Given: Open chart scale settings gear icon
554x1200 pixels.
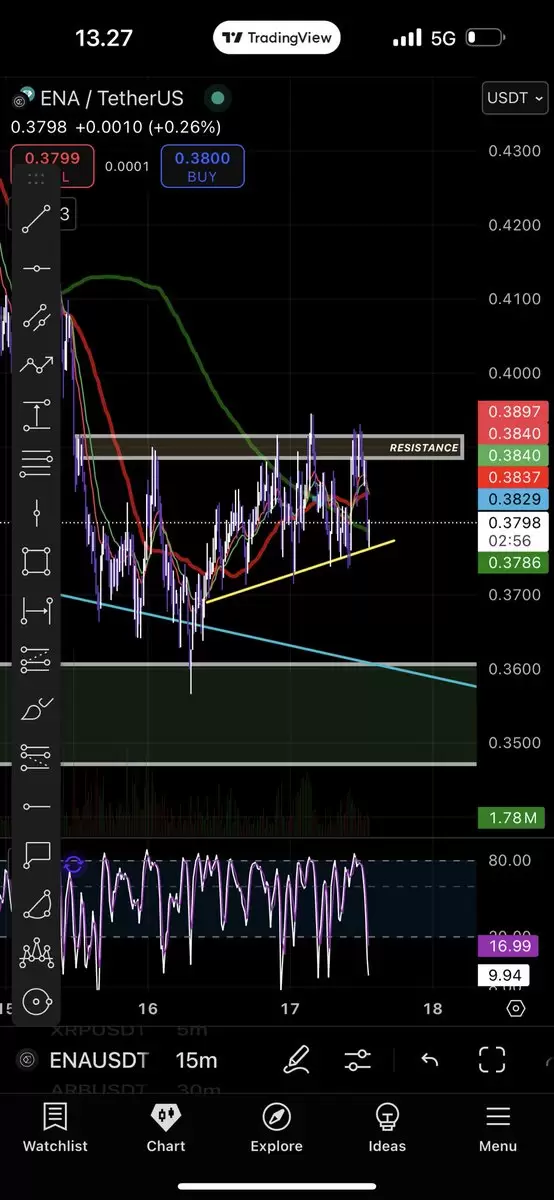Looking at the screenshot, I should [516, 1008].
